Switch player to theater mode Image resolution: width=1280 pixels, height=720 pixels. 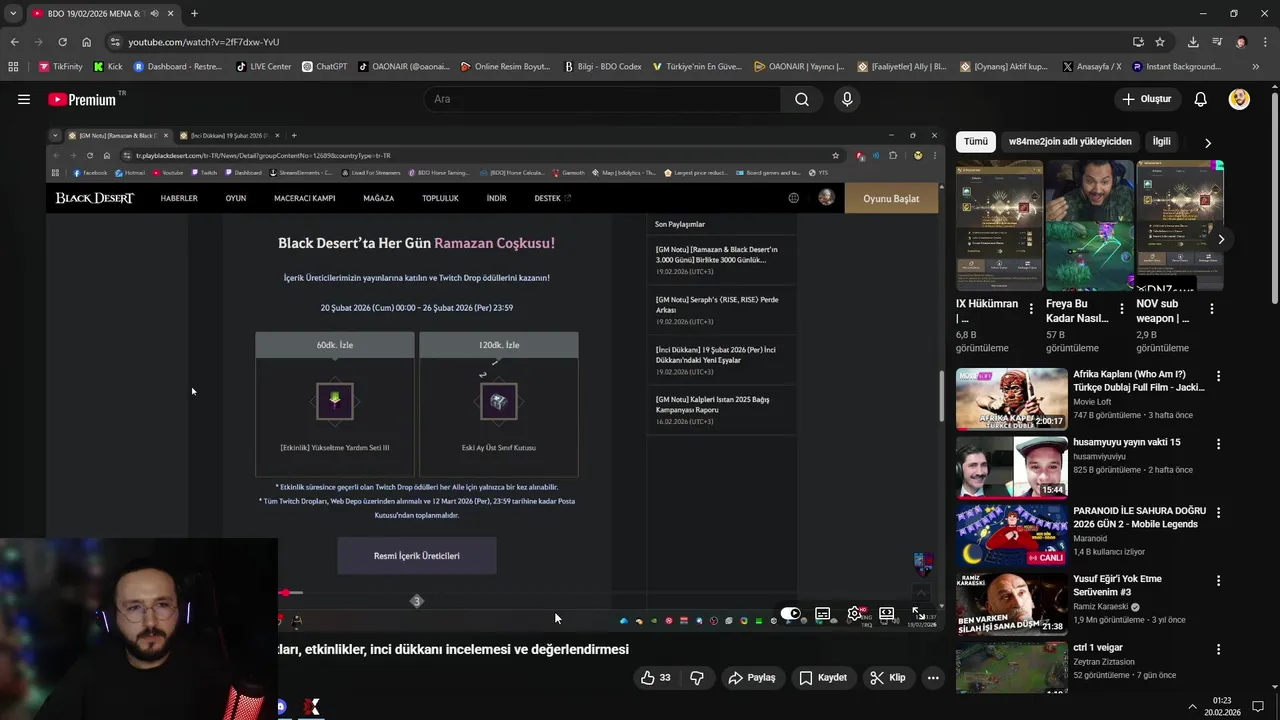pyautogui.click(x=886, y=614)
